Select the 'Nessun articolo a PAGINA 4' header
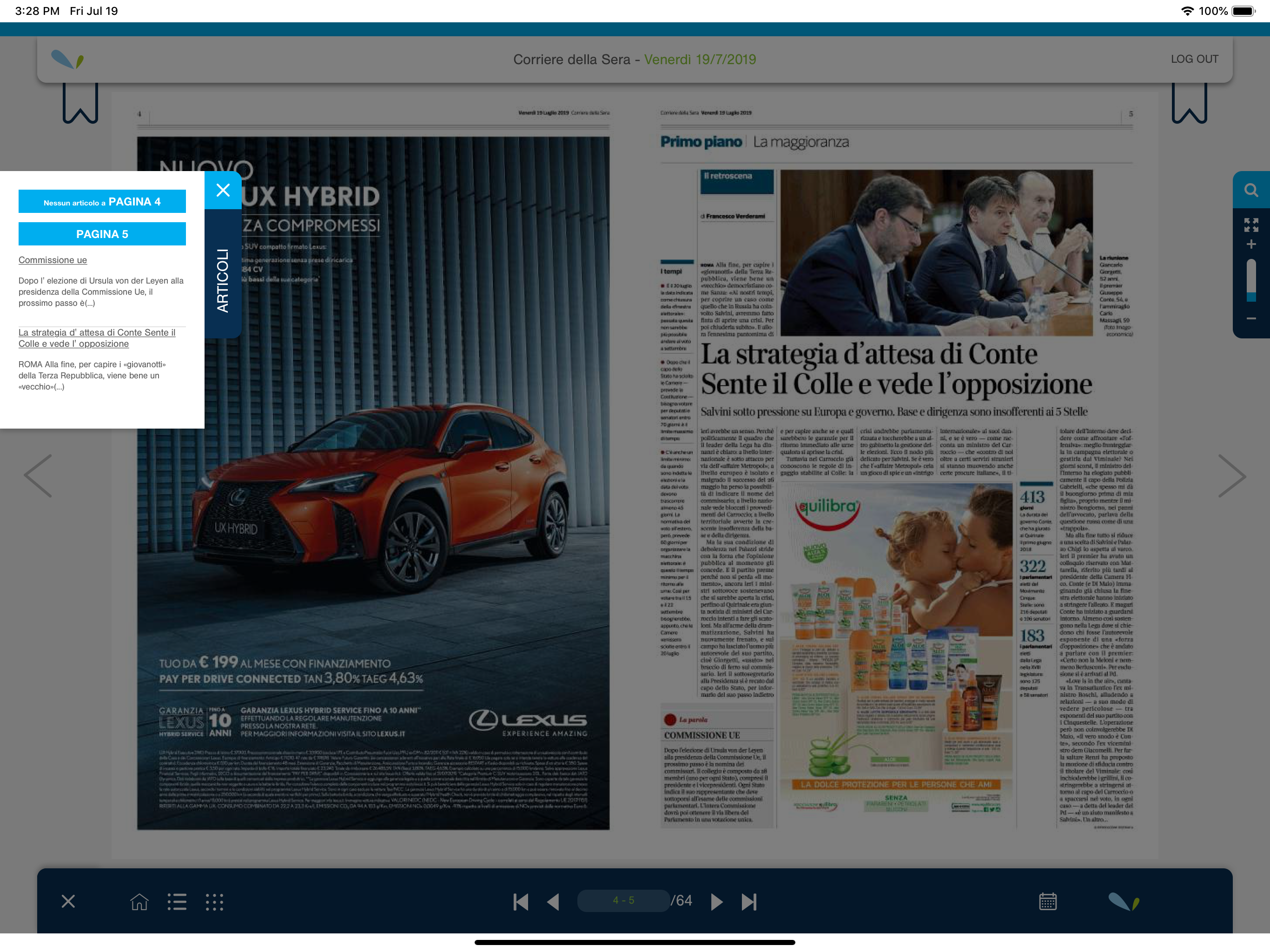The image size is (1270, 952). tap(102, 202)
